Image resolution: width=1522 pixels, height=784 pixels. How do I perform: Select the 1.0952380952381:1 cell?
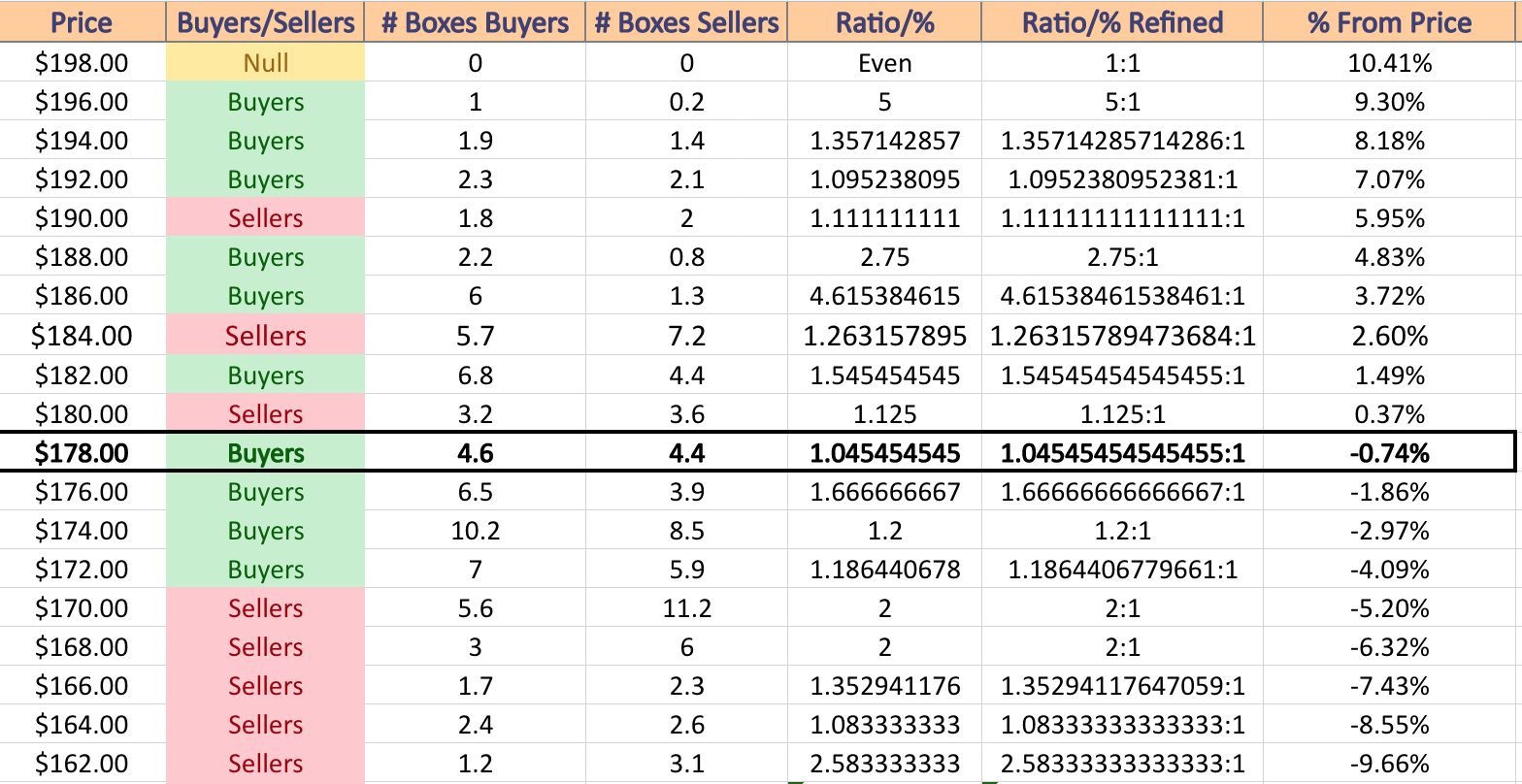pos(1122,180)
